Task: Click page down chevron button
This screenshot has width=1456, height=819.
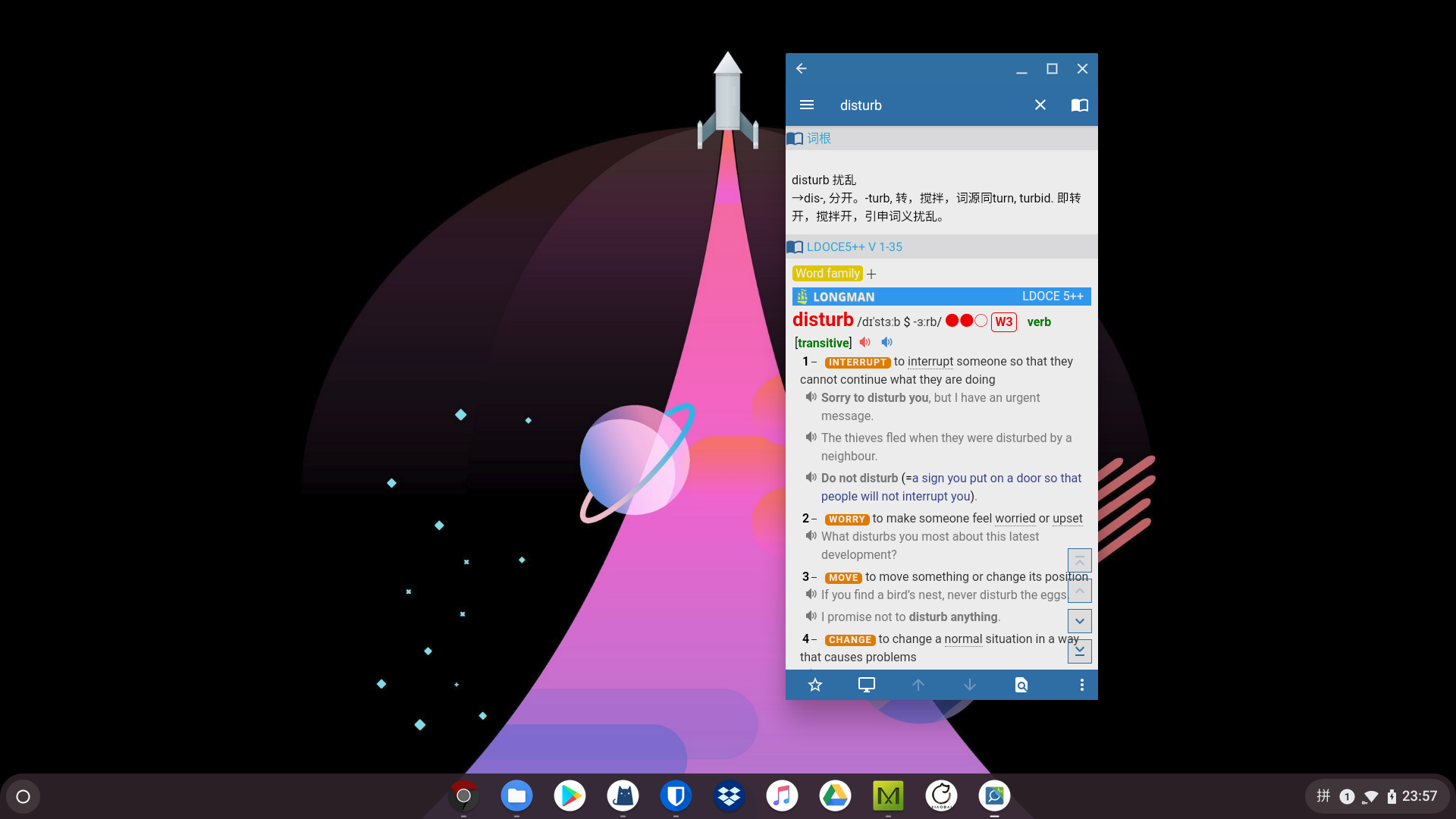Action: pyautogui.click(x=1080, y=621)
